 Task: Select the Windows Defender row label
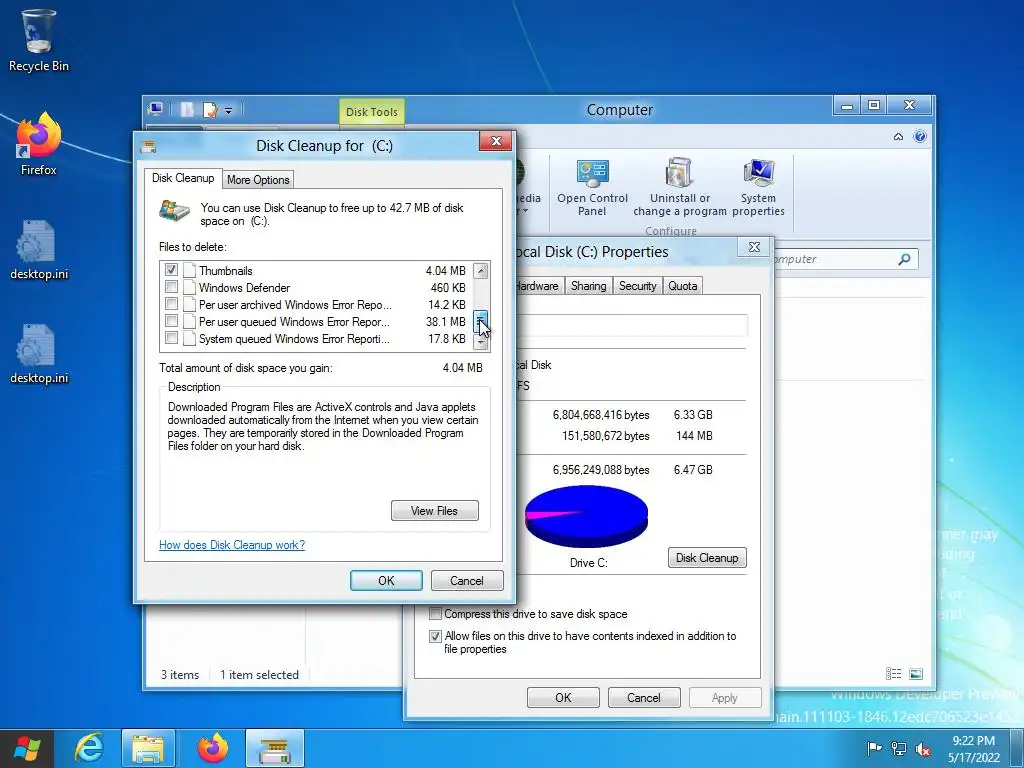point(244,287)
